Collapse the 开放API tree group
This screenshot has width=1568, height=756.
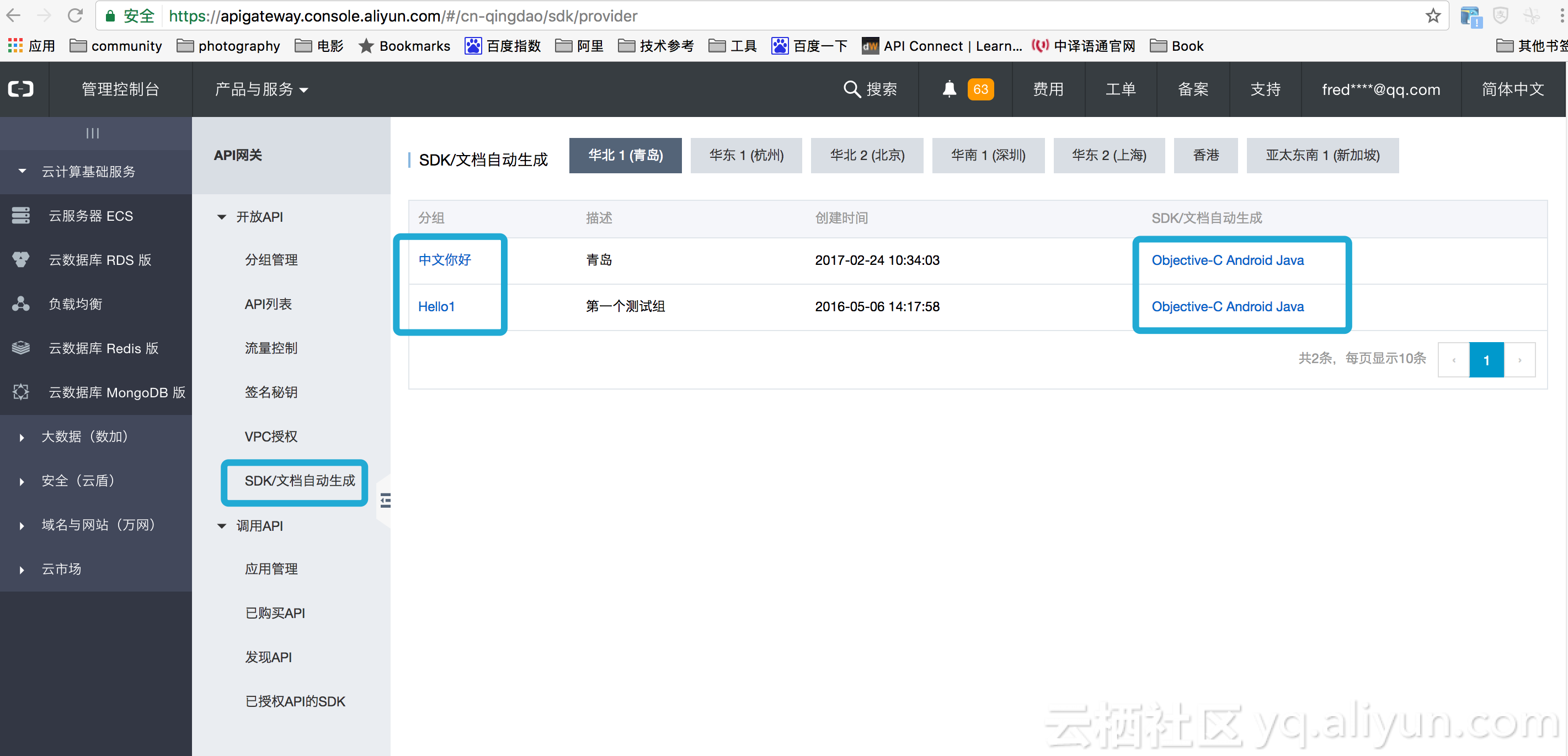coord(222,217)
